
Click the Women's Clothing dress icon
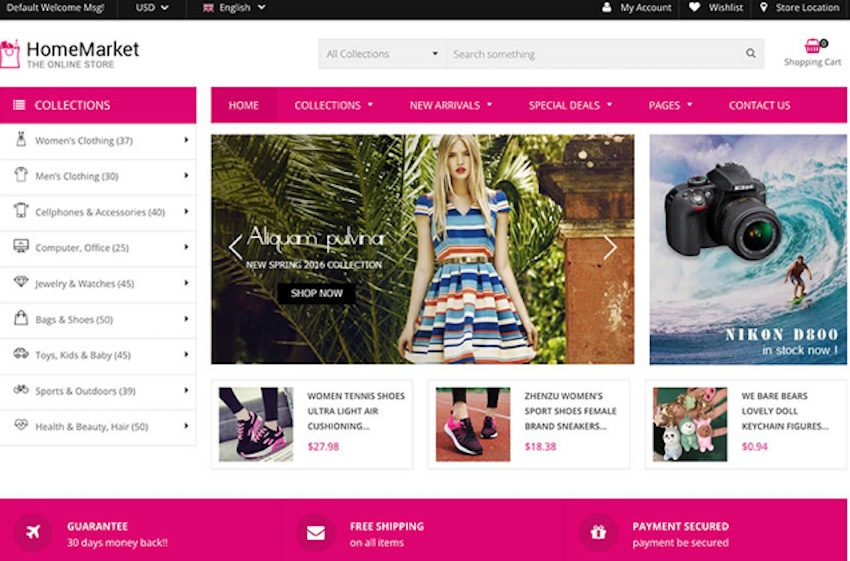click(x=21, y=139)
